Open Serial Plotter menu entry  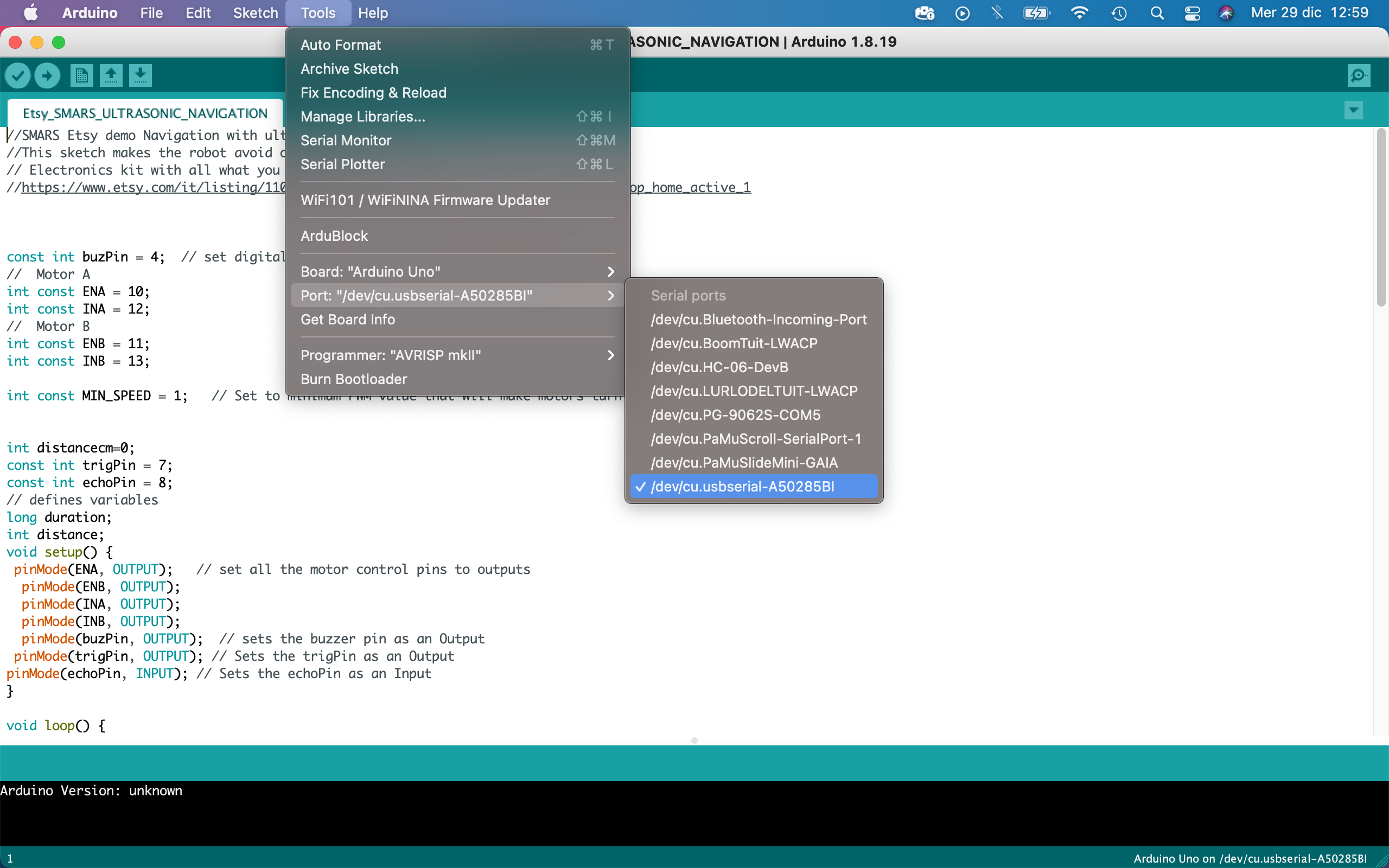coord(457,164)
